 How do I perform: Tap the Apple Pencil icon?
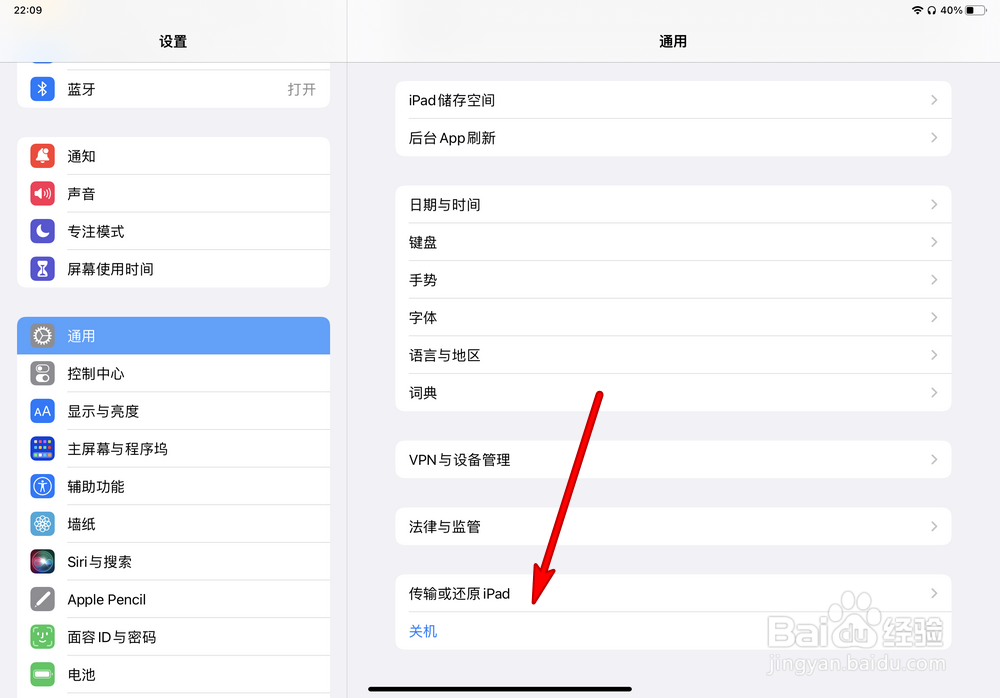click(x=42, y=599)
